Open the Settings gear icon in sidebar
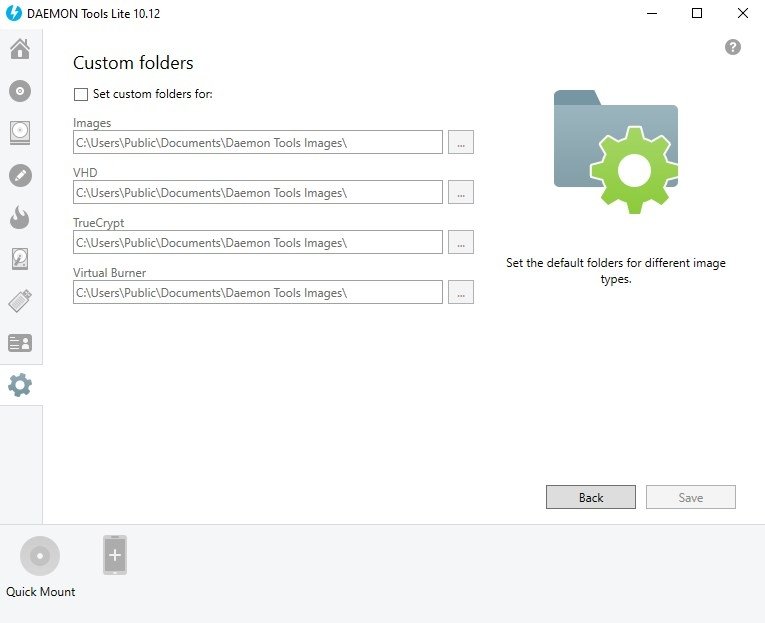The width and height of the screenshot is (765, 623). tap(20, 385)
